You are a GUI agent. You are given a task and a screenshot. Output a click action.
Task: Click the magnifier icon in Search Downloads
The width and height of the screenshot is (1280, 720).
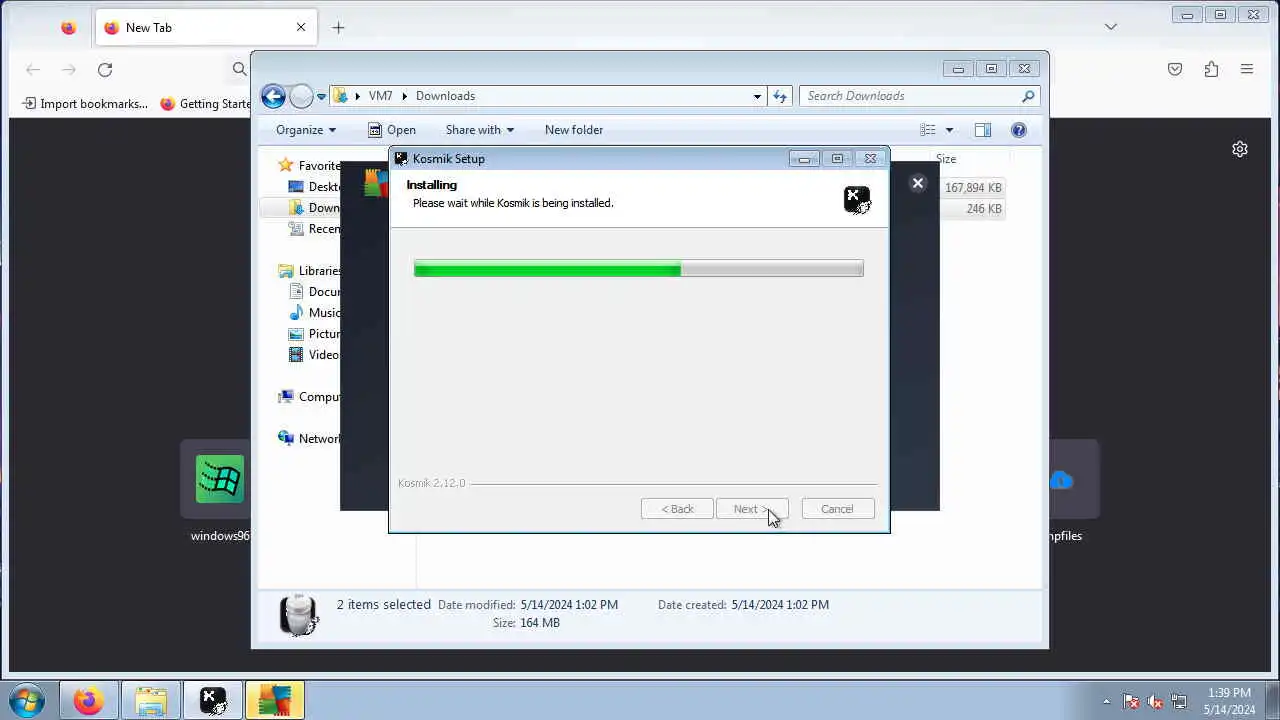point(1027,96)
